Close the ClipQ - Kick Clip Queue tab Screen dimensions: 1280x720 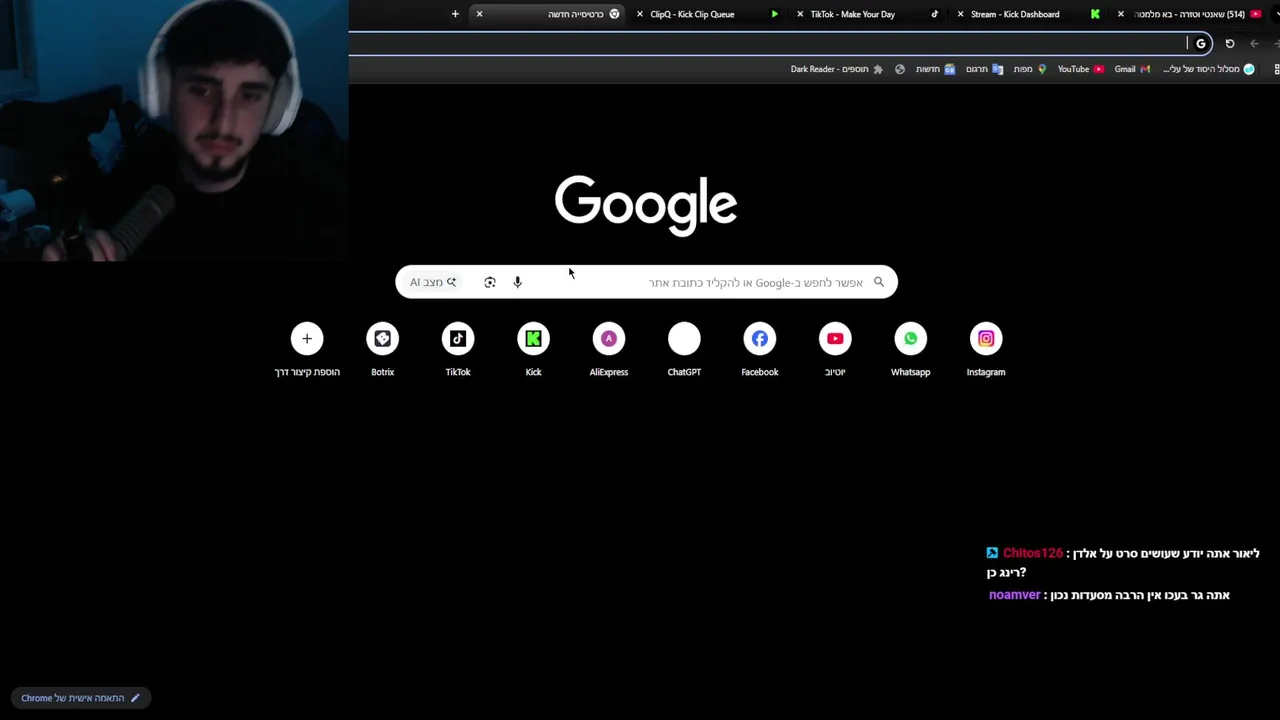coord(640,14)
